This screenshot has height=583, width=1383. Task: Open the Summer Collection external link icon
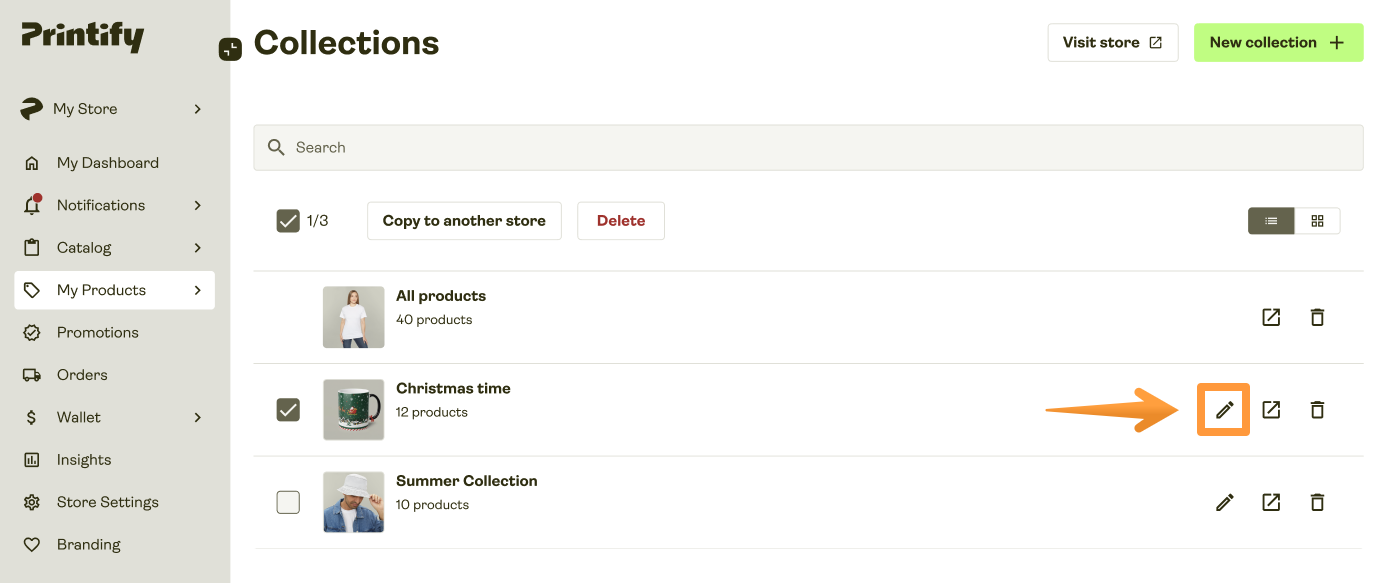tap(1270, 502)
